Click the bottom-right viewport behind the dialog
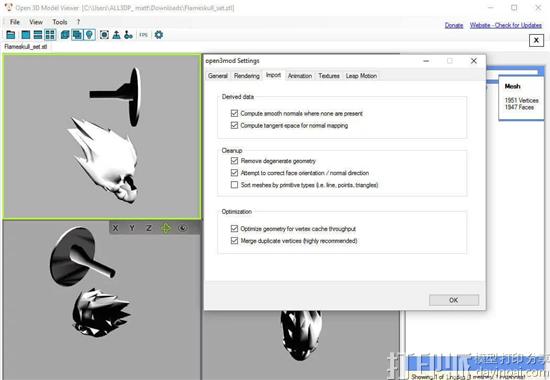 click(301, 345)
